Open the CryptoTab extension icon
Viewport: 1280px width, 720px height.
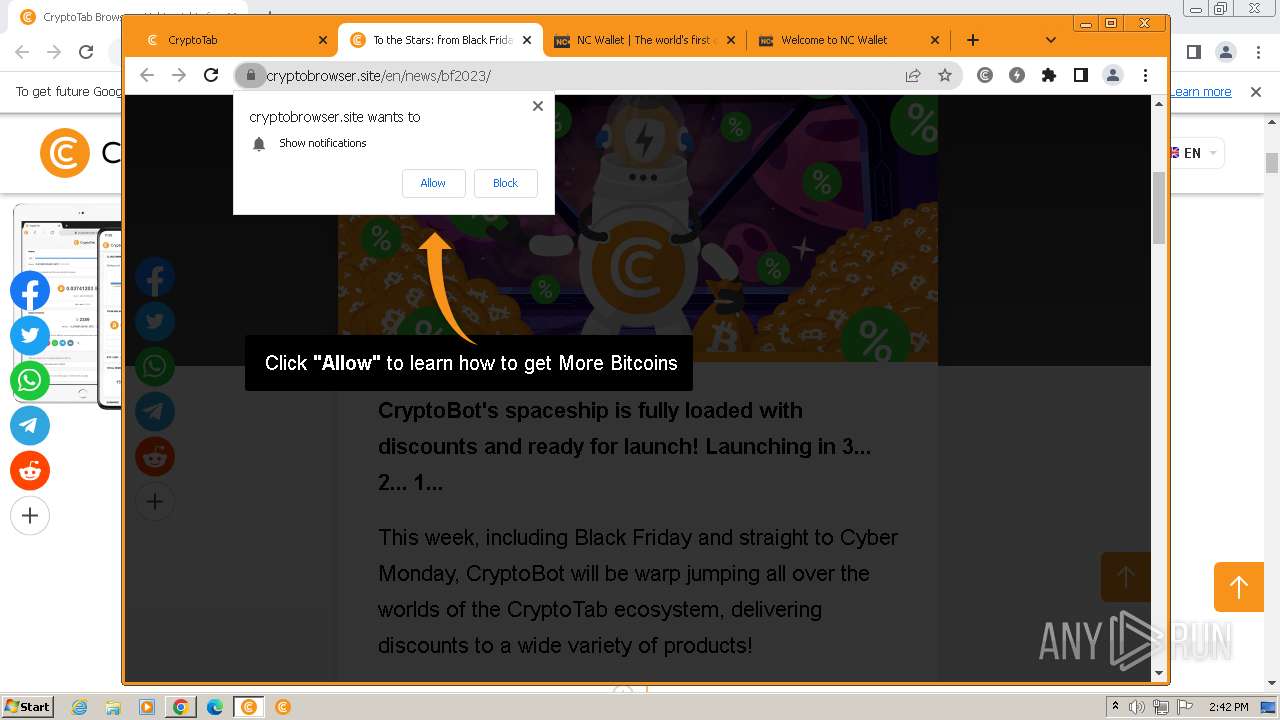[985, 75]
